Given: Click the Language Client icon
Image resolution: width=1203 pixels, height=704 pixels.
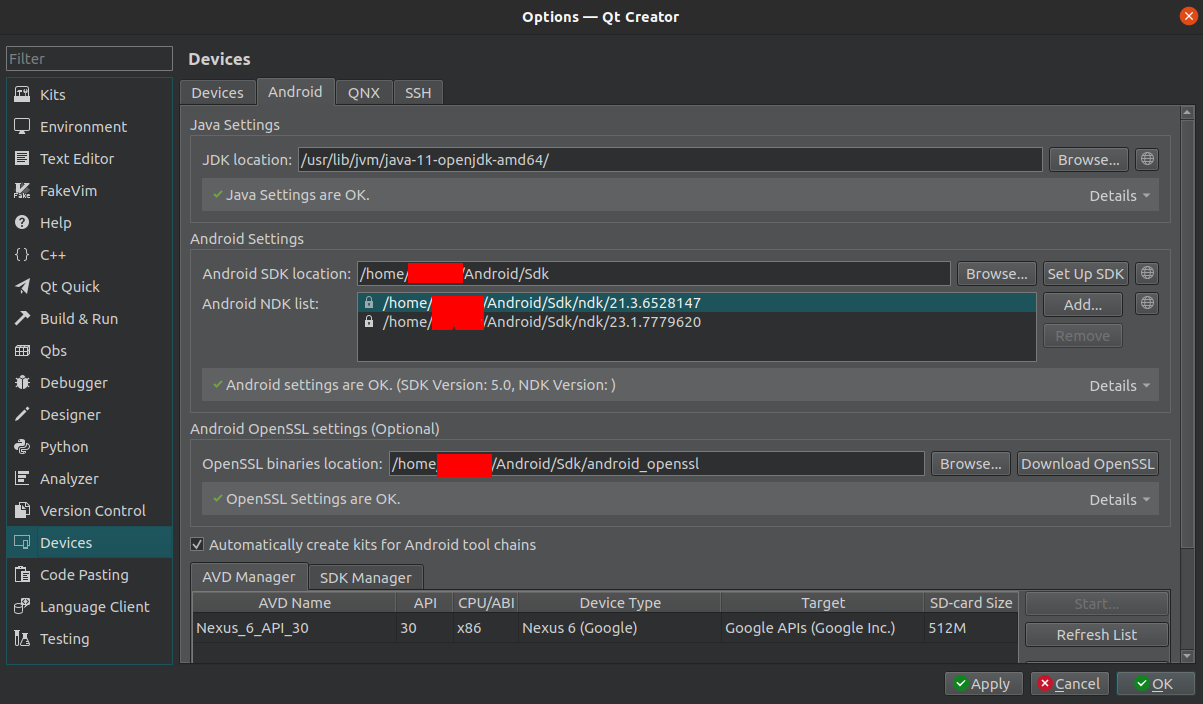Looking at the screenshot, I should pos(22,607).
